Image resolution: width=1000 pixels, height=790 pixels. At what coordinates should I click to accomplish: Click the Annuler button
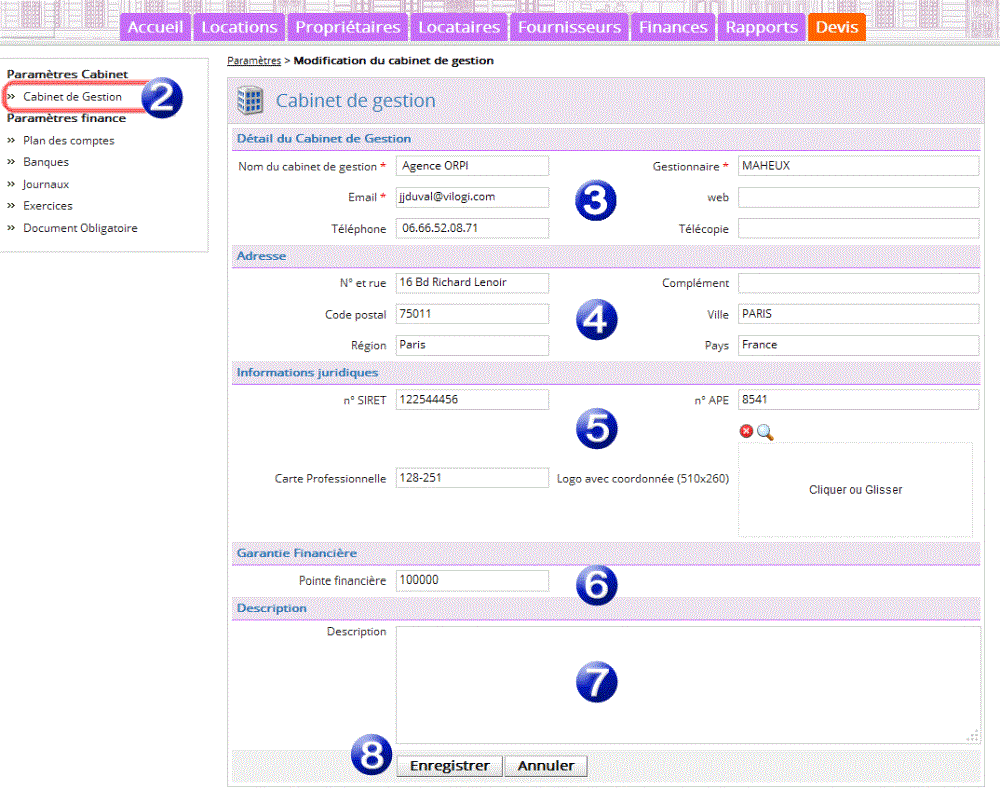[546, 766]
